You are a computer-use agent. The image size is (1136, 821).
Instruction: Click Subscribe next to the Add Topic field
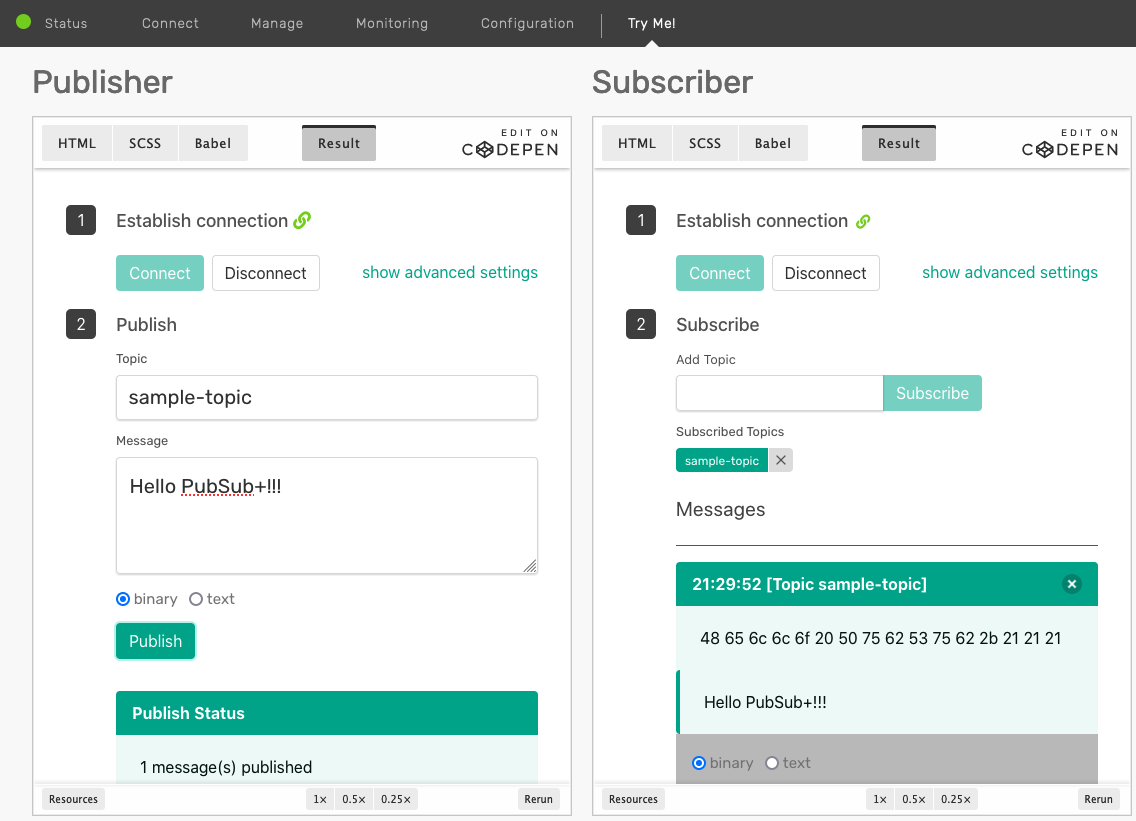[932, 393]
